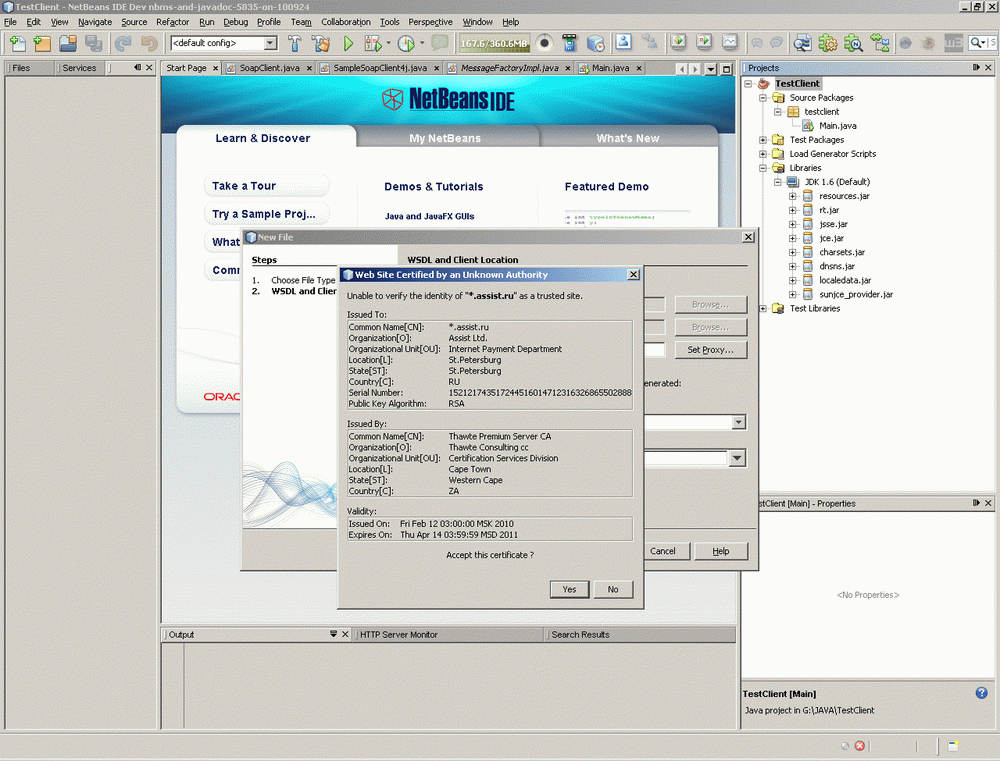
Task: Close the certificate warning dialog
Action: [x=633, y=274]
